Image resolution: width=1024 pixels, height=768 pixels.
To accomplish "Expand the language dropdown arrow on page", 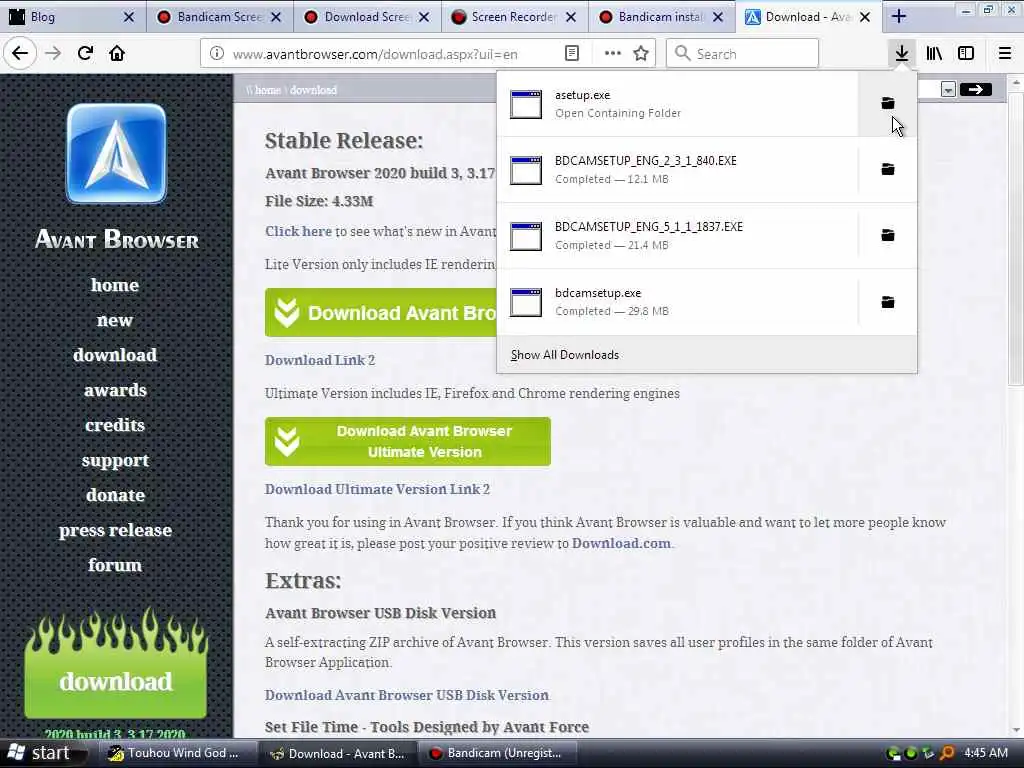I will (948, 89).
